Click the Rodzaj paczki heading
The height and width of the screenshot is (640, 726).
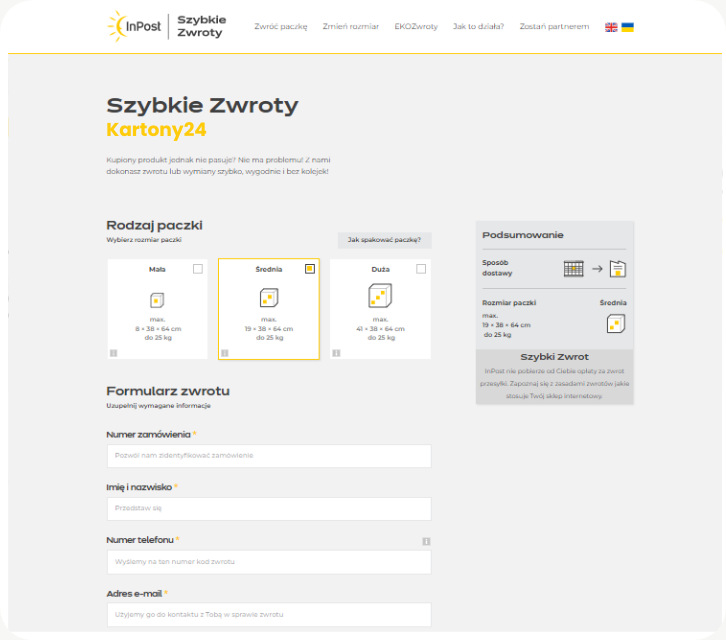tap(154, 226)
